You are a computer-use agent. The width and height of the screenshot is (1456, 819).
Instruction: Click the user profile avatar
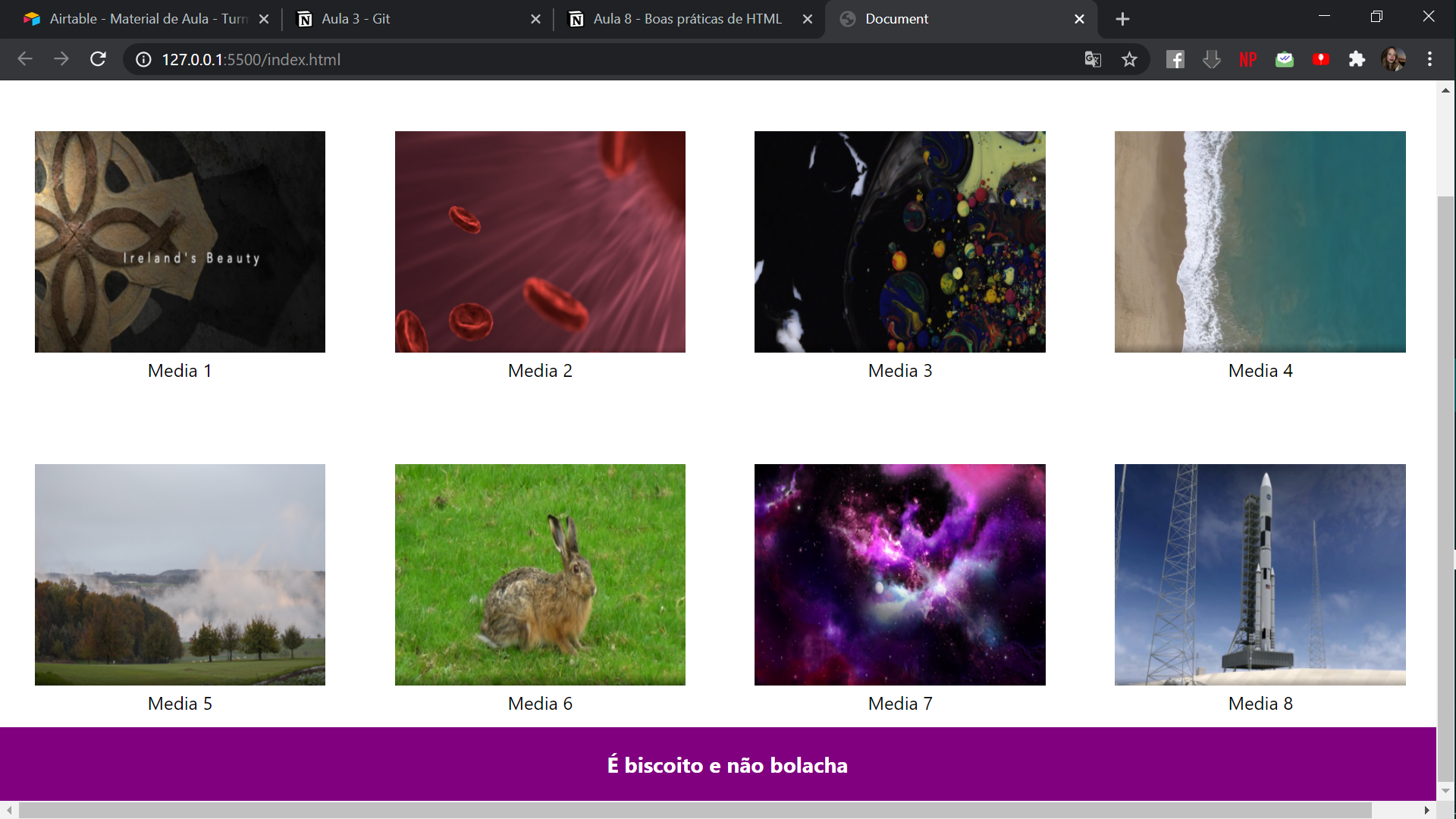tap(1393, 59)
